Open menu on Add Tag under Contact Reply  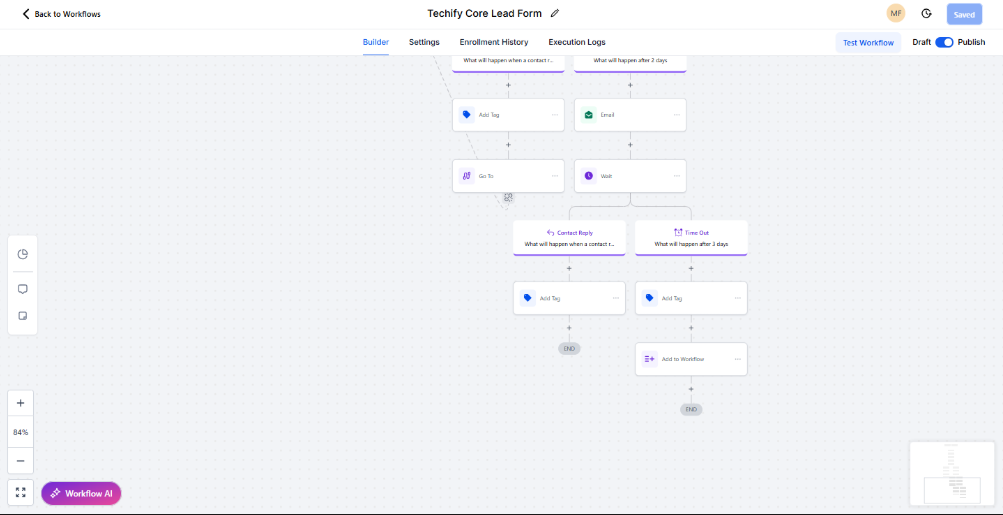click(x=615, y=298)
